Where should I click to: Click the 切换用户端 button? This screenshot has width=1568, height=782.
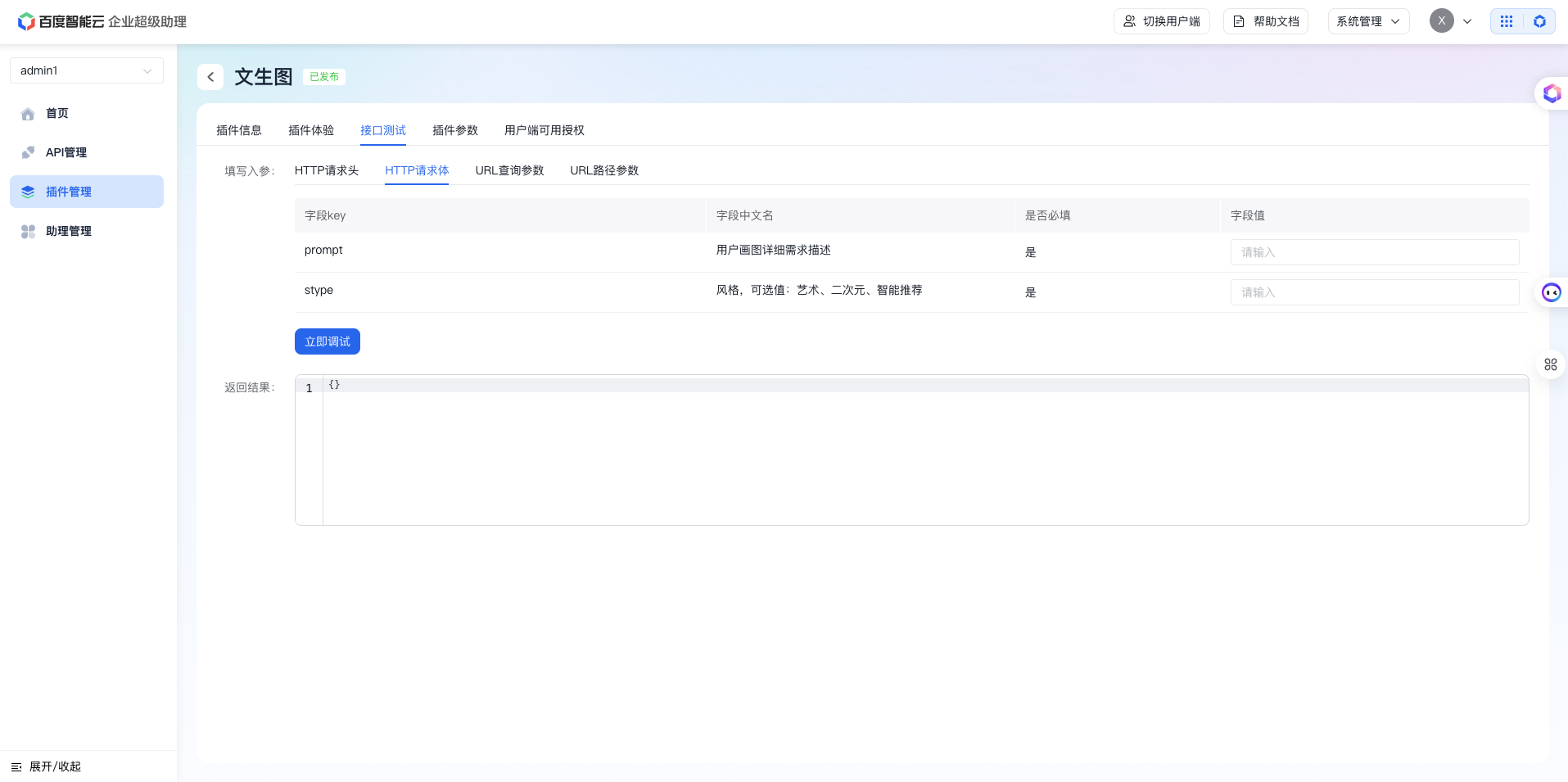tap(1162, 21)
